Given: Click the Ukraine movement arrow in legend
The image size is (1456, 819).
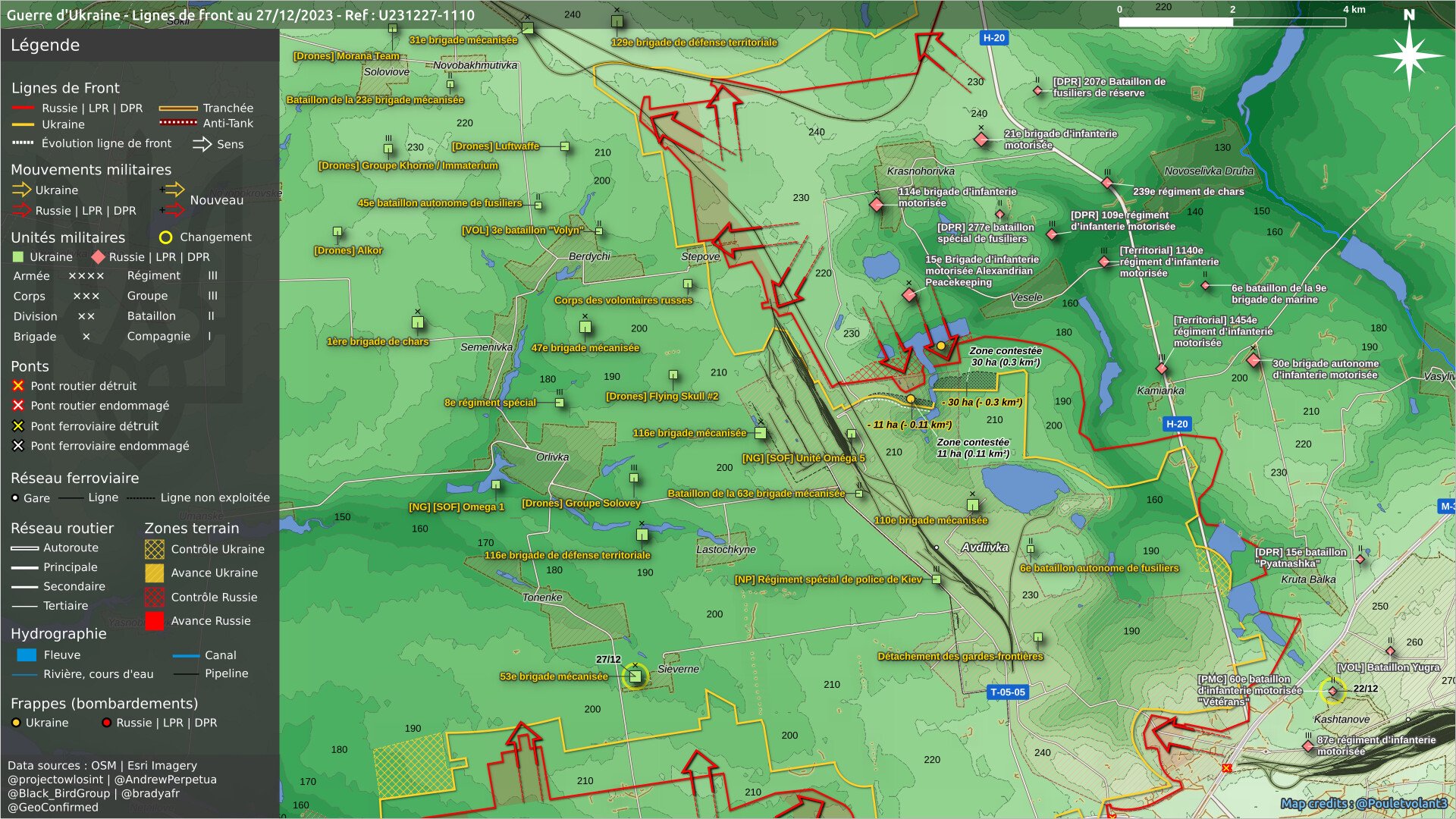Looking at the screenshot, I should pyautogui.click(x=22, y=190).
